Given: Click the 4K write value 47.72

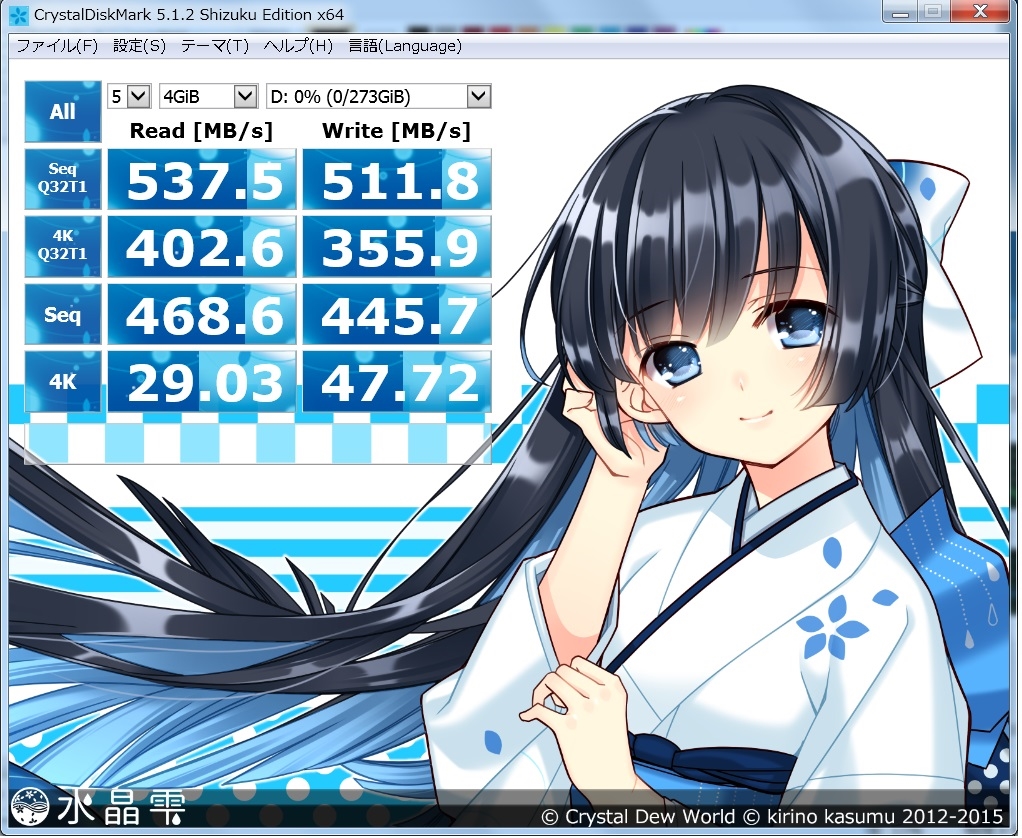Looking at the screenshot, I should pyautogui.click(x=397, y=382).
